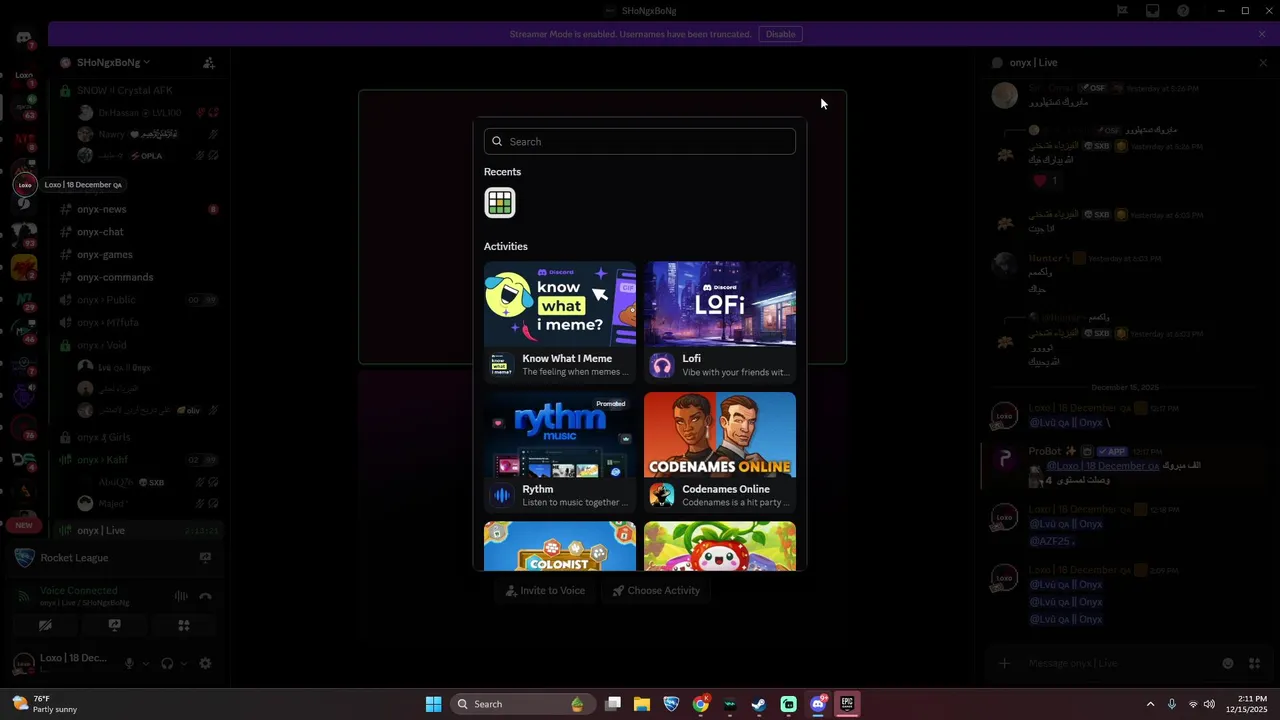The image size is (1280, 720).
Task: Toggle noise suppression waveform icon
Action: point(181,596)
